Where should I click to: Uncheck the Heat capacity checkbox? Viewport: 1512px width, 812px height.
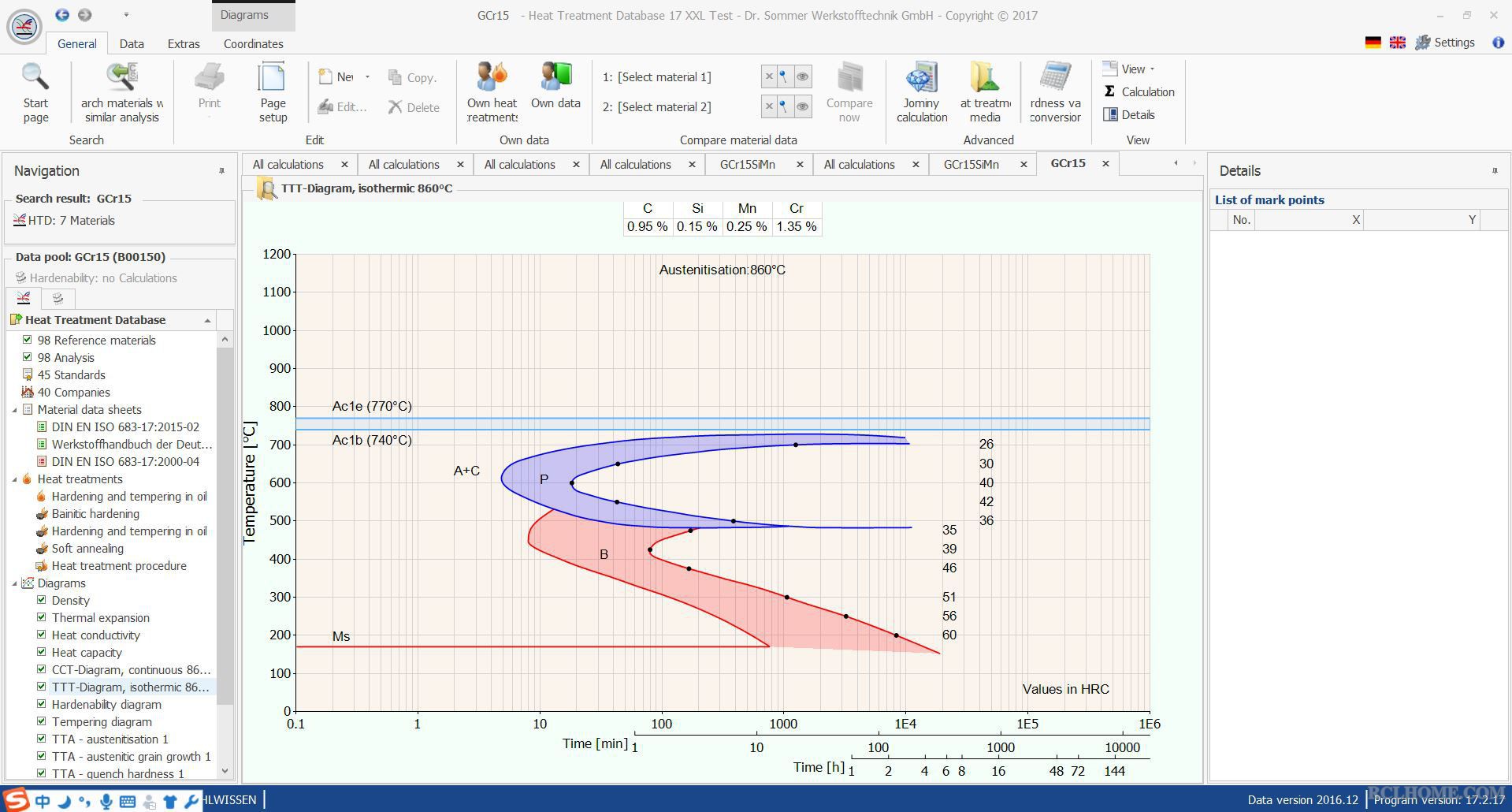click(x=42, y=652)
